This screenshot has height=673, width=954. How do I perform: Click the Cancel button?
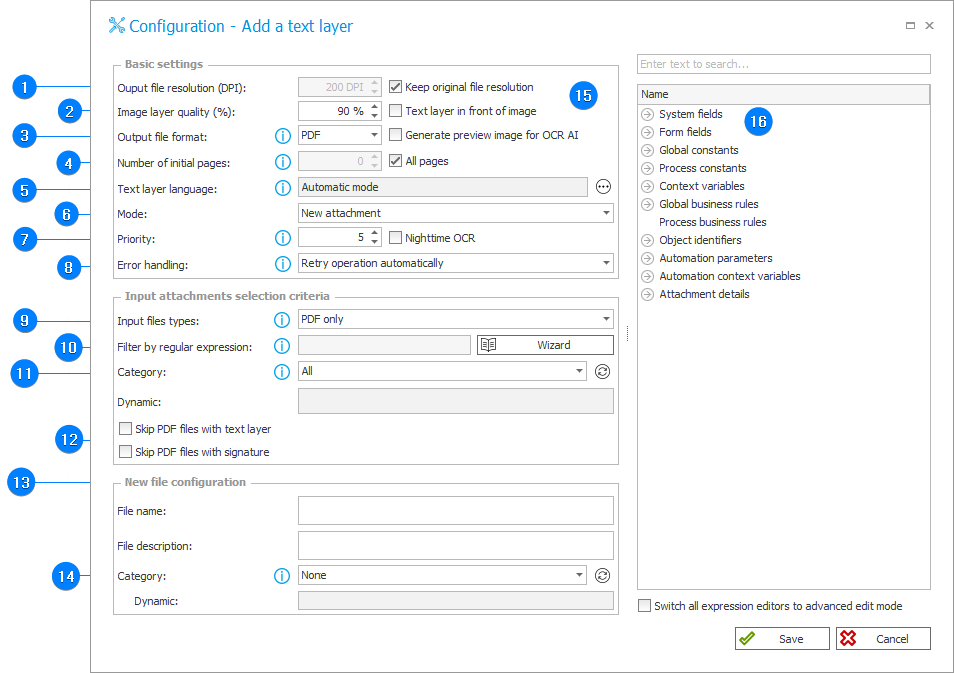883,638
